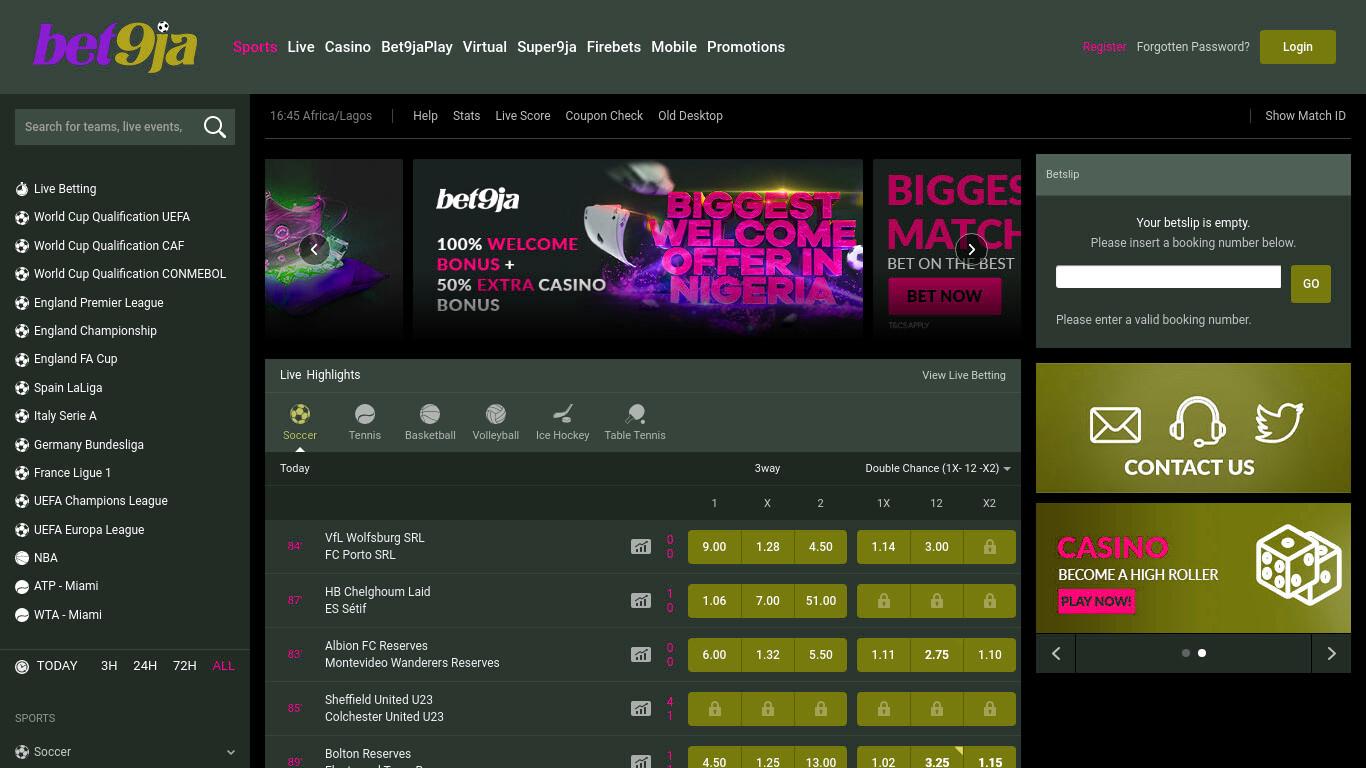Click the dice image on Casino banner

[1298, 564]
